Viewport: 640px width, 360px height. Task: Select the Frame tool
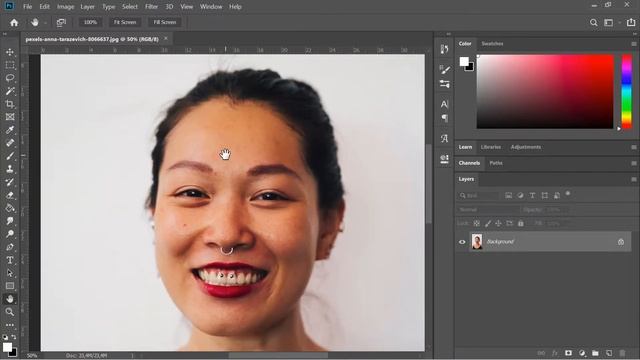point(10,117)
